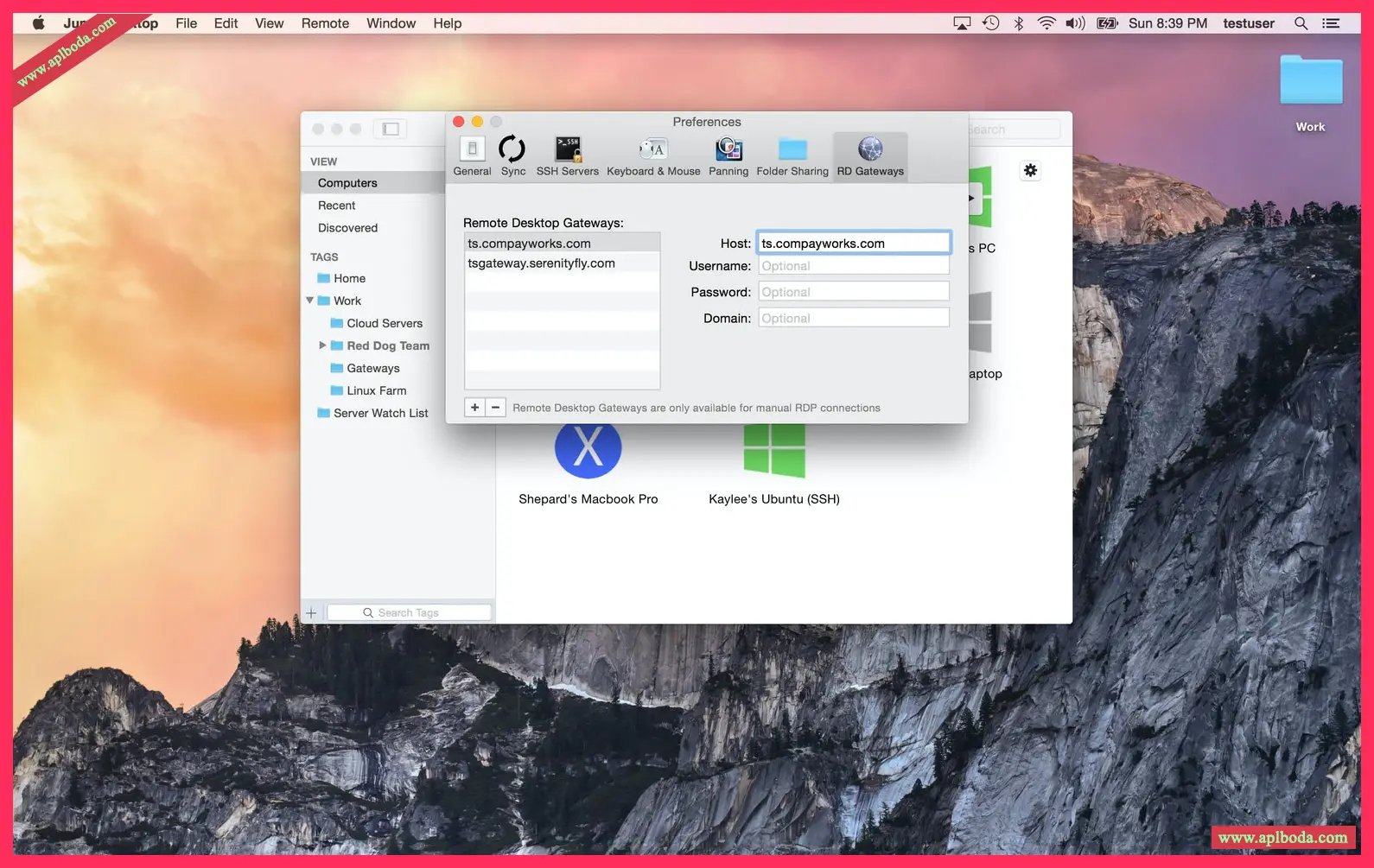Viewport: 1374px width, 868px height.
Task: Remove the selected gateway with minus button
Action: click(x=495, y=408)
